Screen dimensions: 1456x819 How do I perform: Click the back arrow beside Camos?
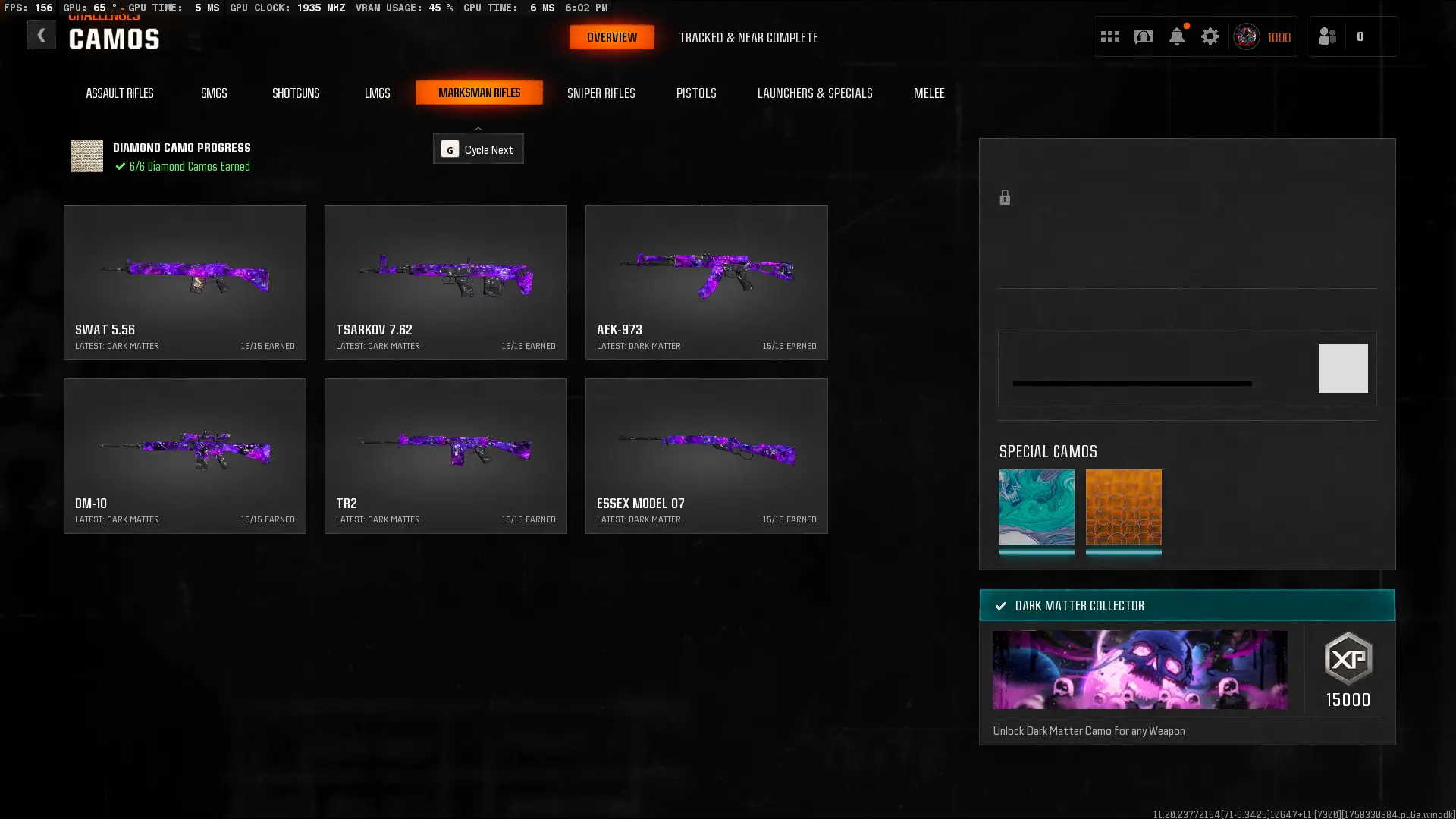click(42, 36)
